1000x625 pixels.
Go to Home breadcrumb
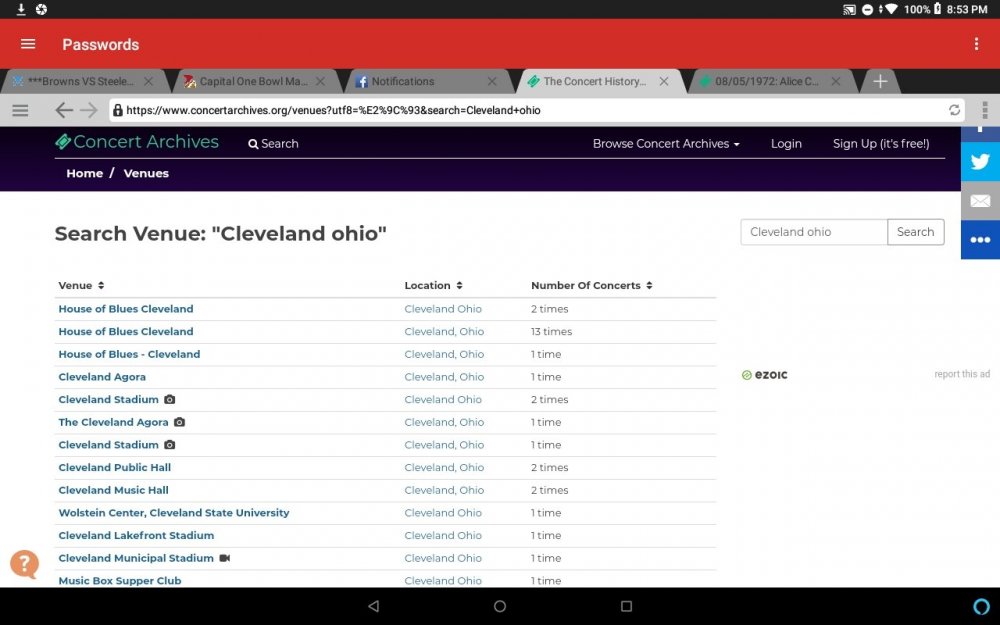click(84, 173)
